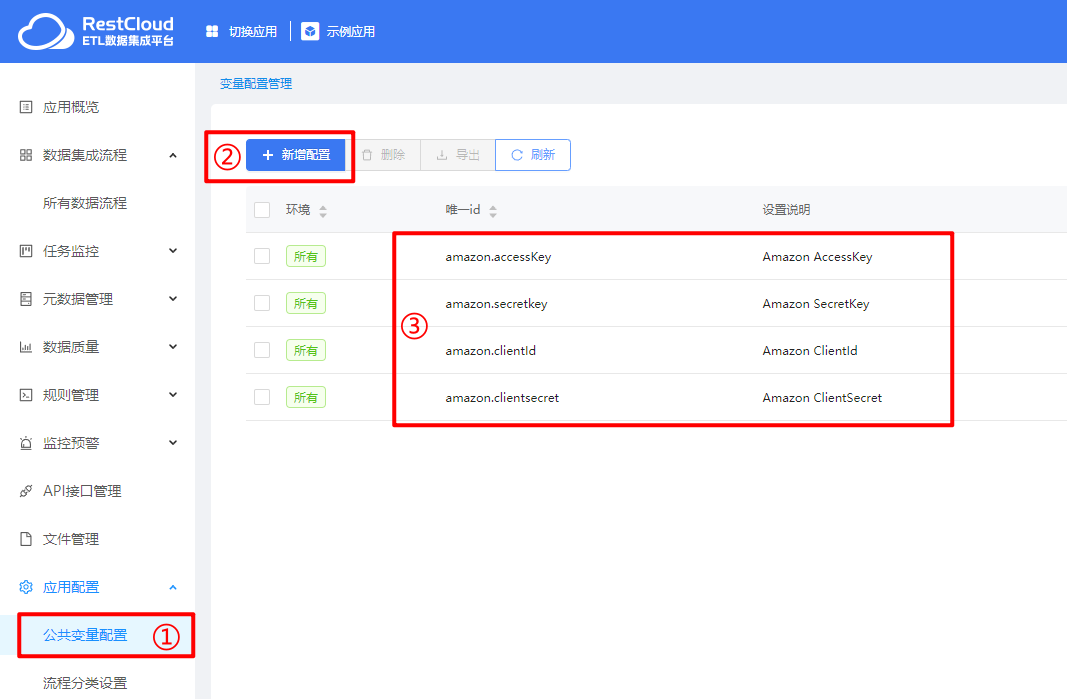Click the 任务监控 sidebar icon
This screenshot has height=699, width=1067.
pos(26,251)
